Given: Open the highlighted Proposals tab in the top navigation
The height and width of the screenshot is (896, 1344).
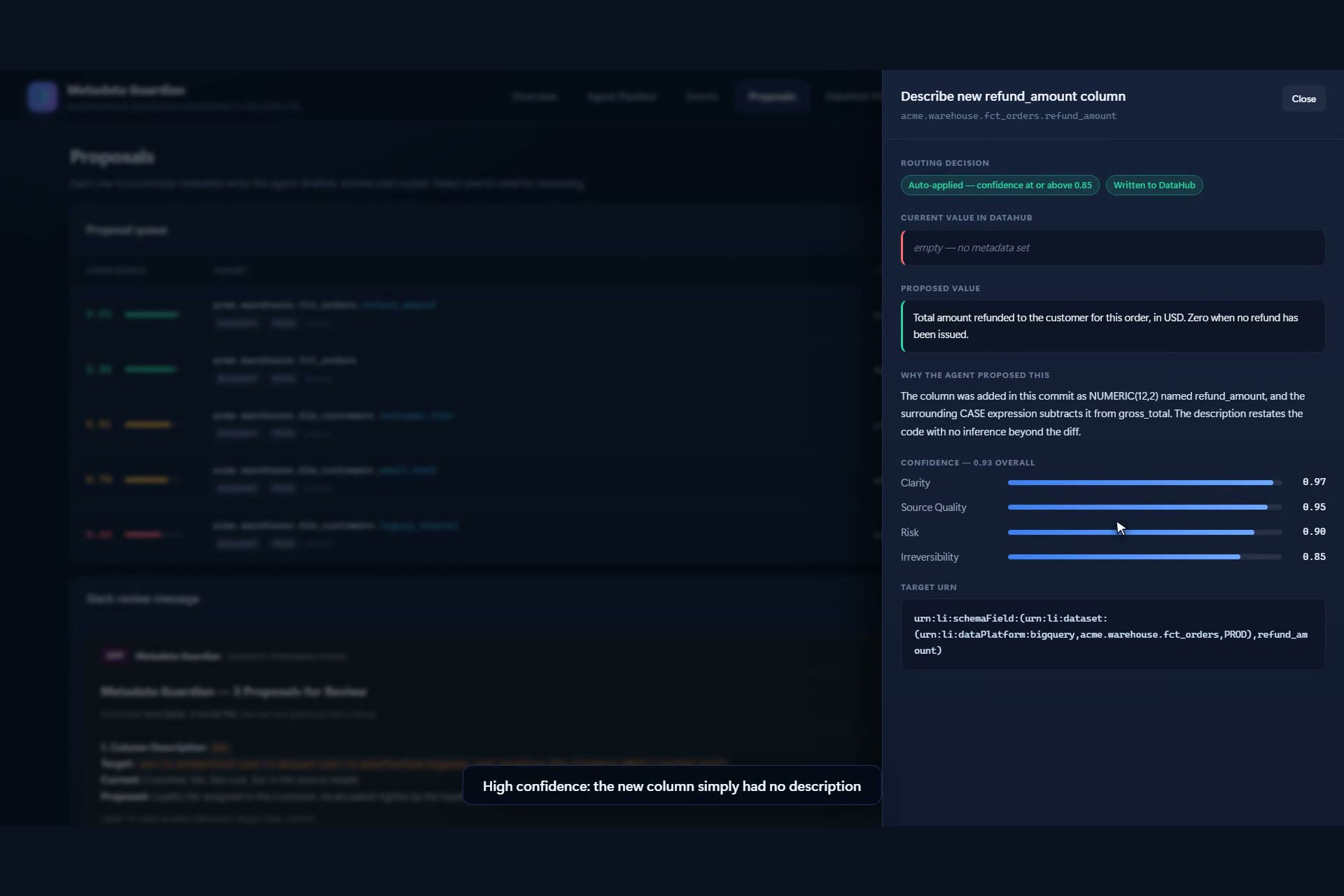Looking at the screenshot, I should click(771, 97).
